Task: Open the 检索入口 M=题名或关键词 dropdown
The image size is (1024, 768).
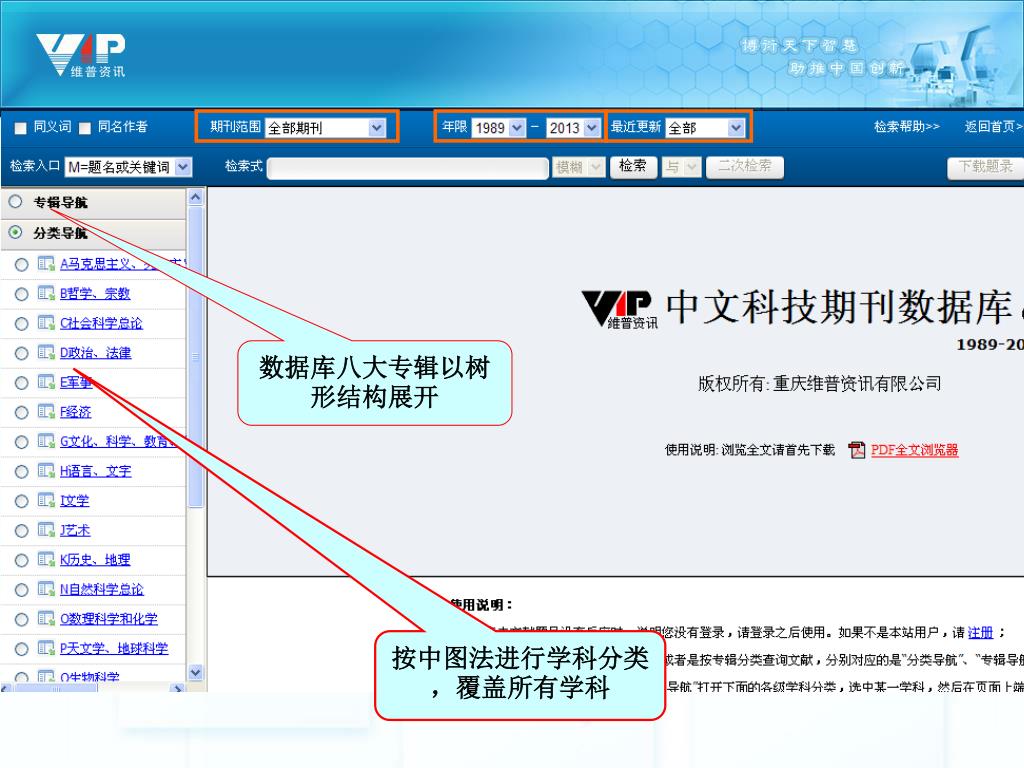Action: pyautogui.click(x=128, y=167)
